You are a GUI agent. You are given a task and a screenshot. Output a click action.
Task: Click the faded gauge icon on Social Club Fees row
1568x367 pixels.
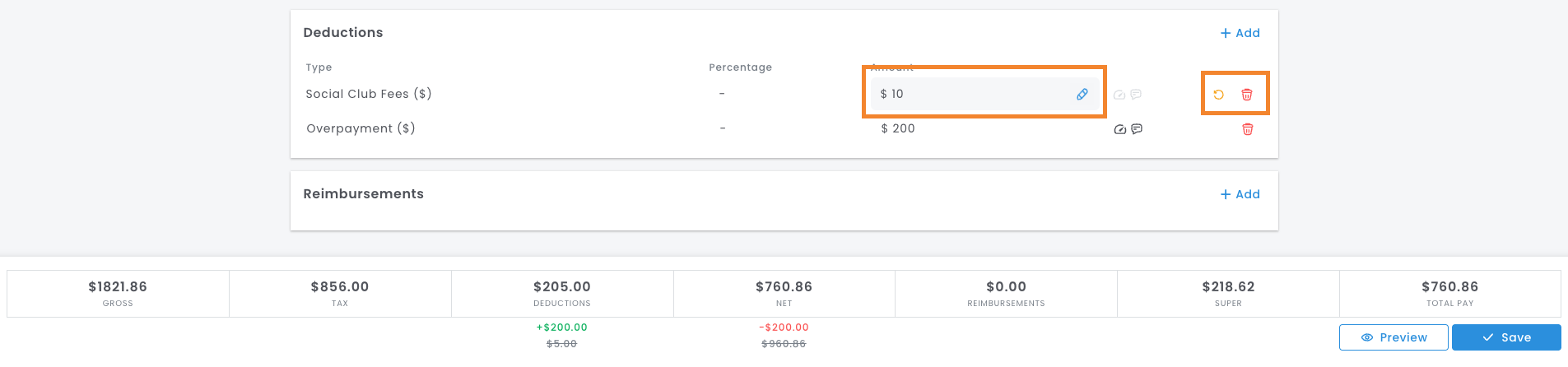[1119, 95]
